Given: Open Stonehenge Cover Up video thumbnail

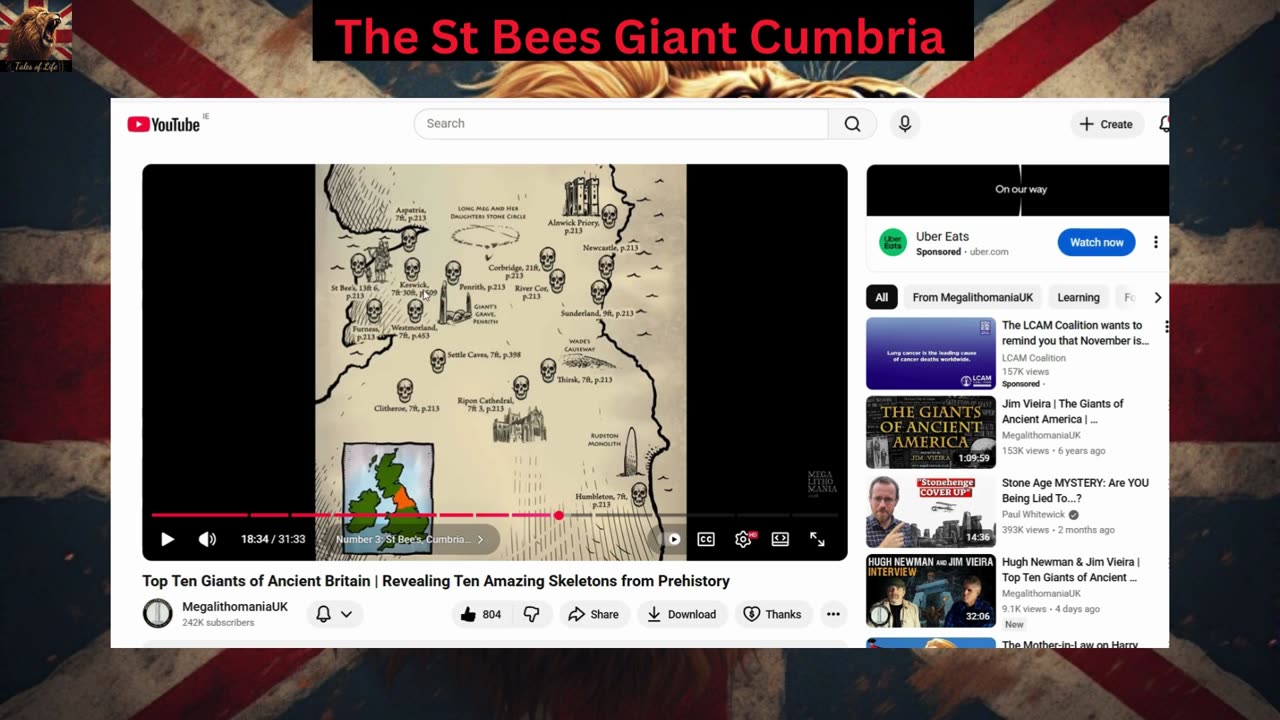Looking at the screenshot, I should [931, 511].
